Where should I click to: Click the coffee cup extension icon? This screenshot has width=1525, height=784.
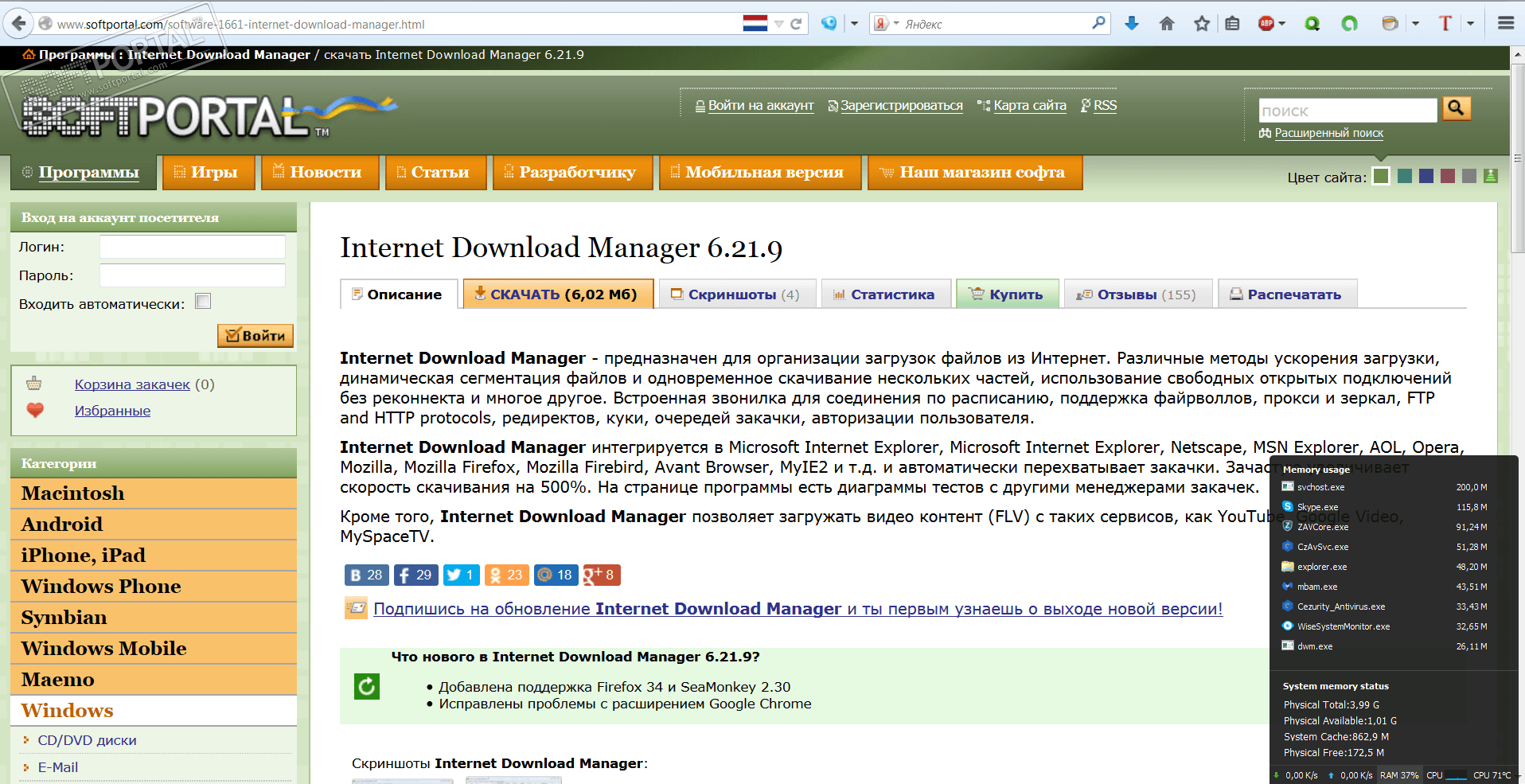click(1390, 23)
